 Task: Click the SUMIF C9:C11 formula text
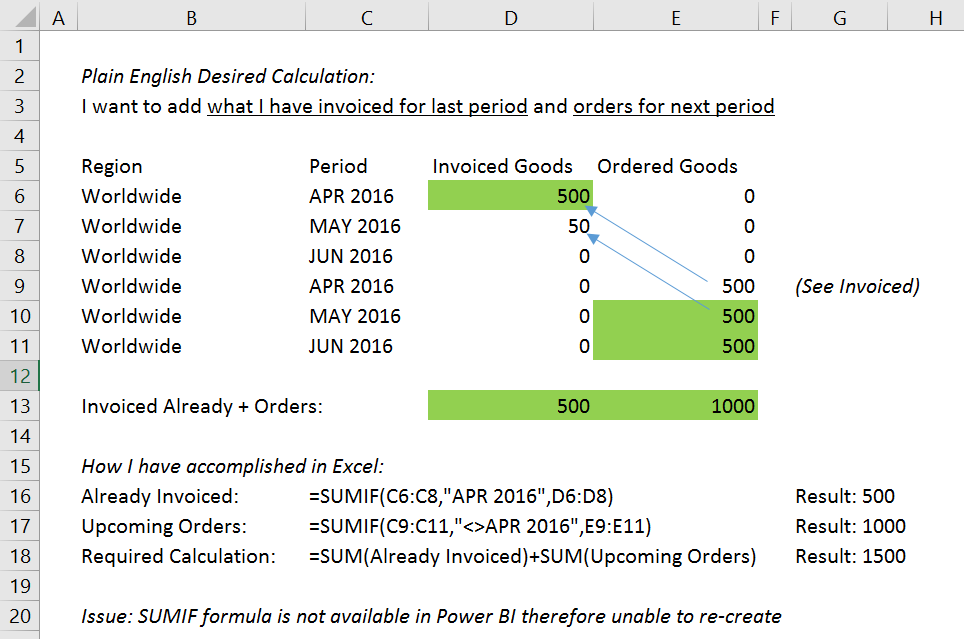pyautogui.click(x=480, y=526)
